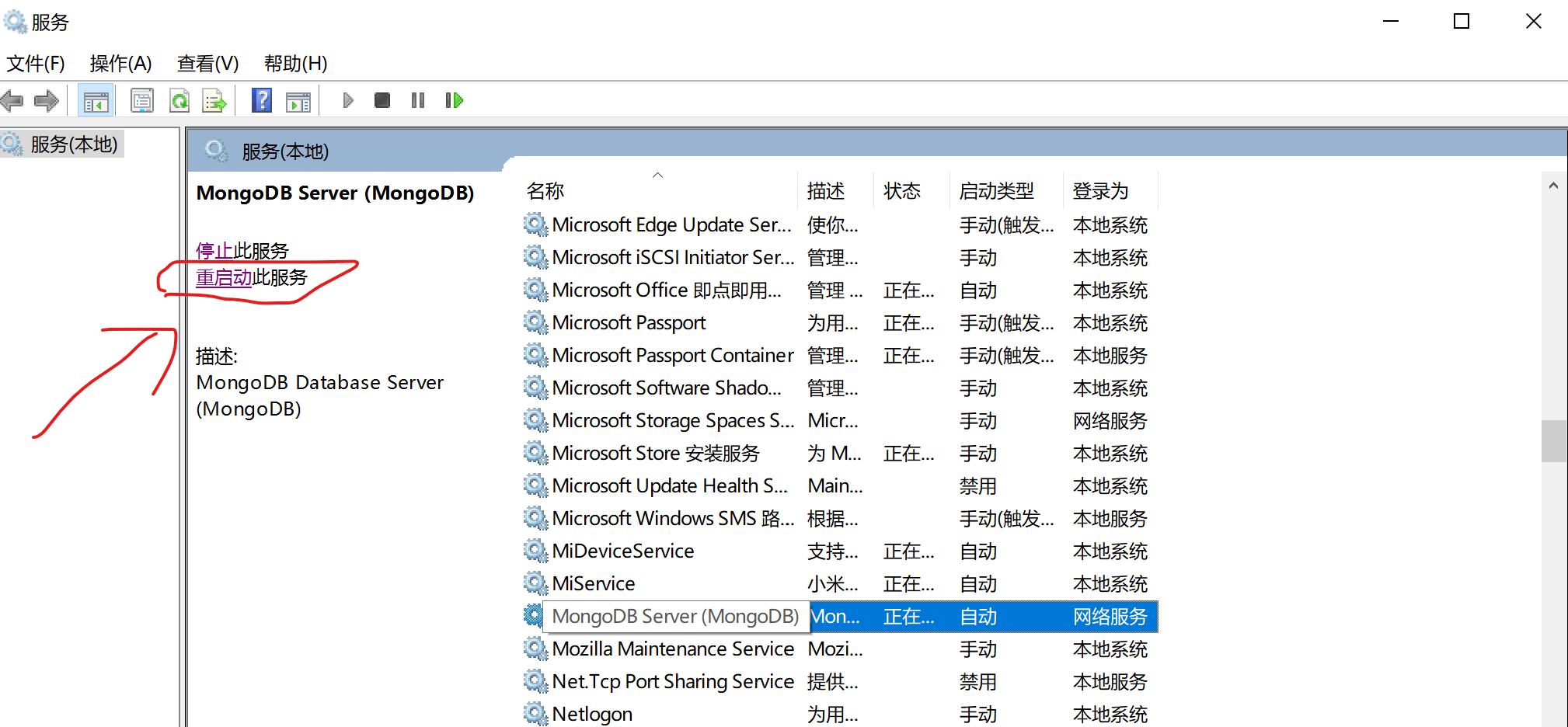The image size is (1568, 727).
Task: Select Microsoft Store 安装服务 row
Action: [840, 454]
